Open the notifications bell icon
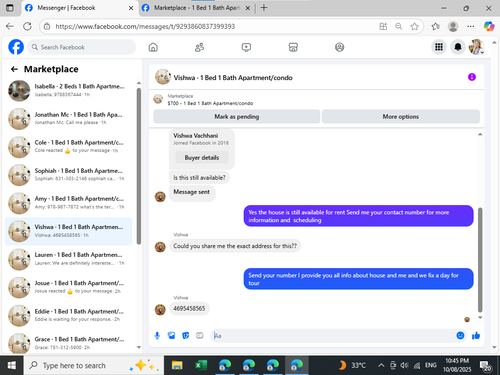The height and width of the screenshot is (375, 500). 458,47
